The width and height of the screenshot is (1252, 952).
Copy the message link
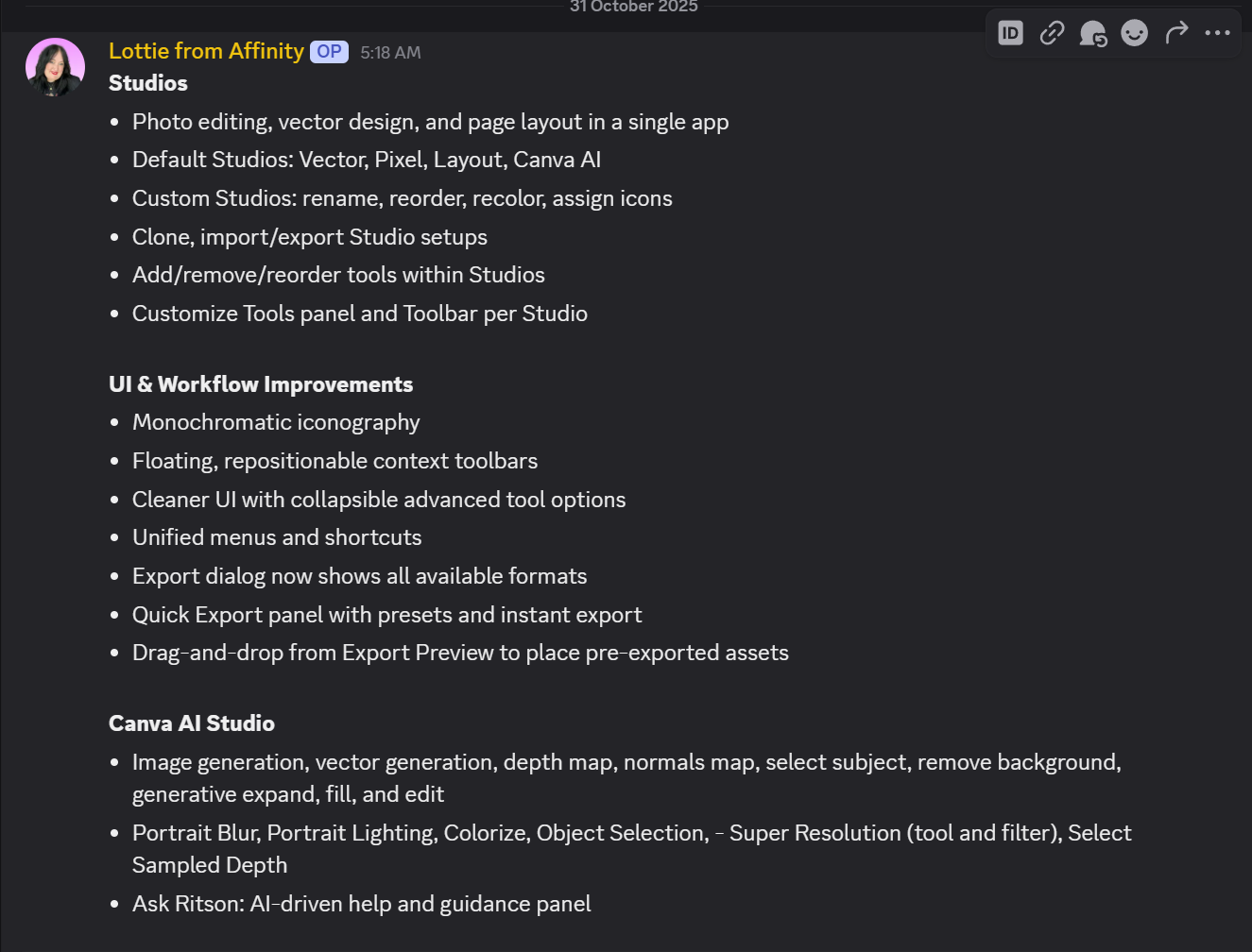(x=1052, y=33)
